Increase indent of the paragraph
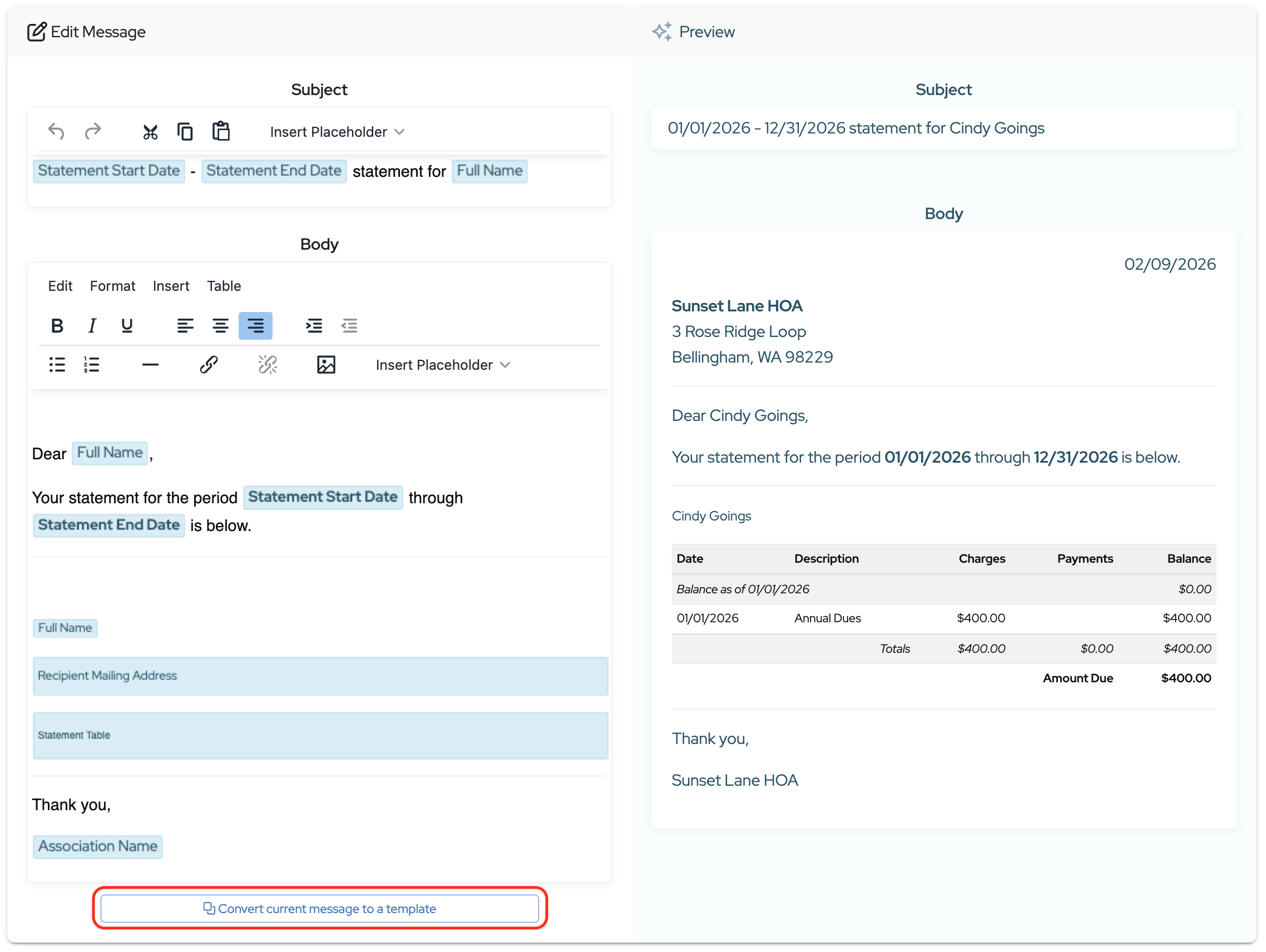Viewport: 1266px width, 952px height. pyautogui.click(x=314, y=325)
